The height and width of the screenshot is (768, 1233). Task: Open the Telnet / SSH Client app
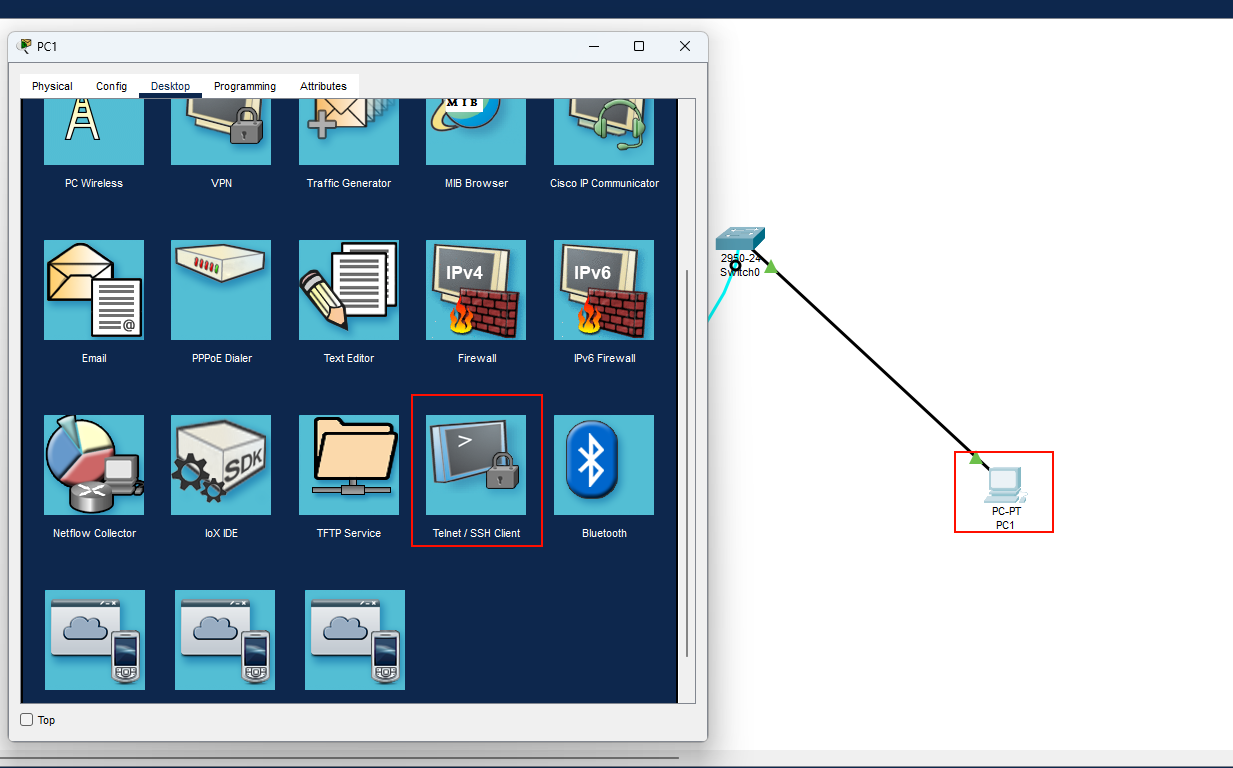coord(476,465)
